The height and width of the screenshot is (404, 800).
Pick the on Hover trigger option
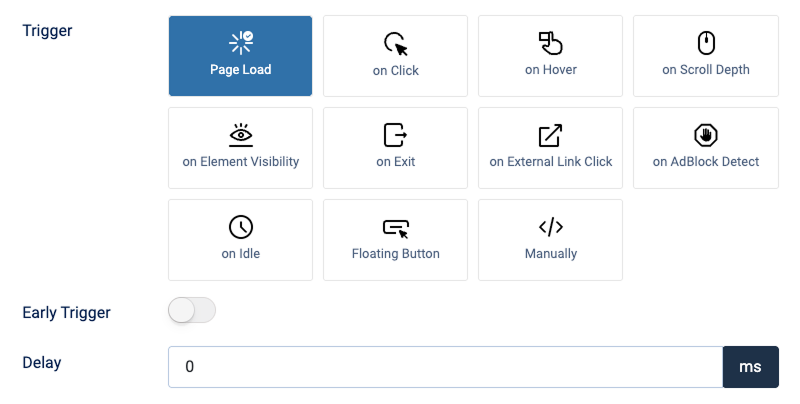tap(551, 56)
